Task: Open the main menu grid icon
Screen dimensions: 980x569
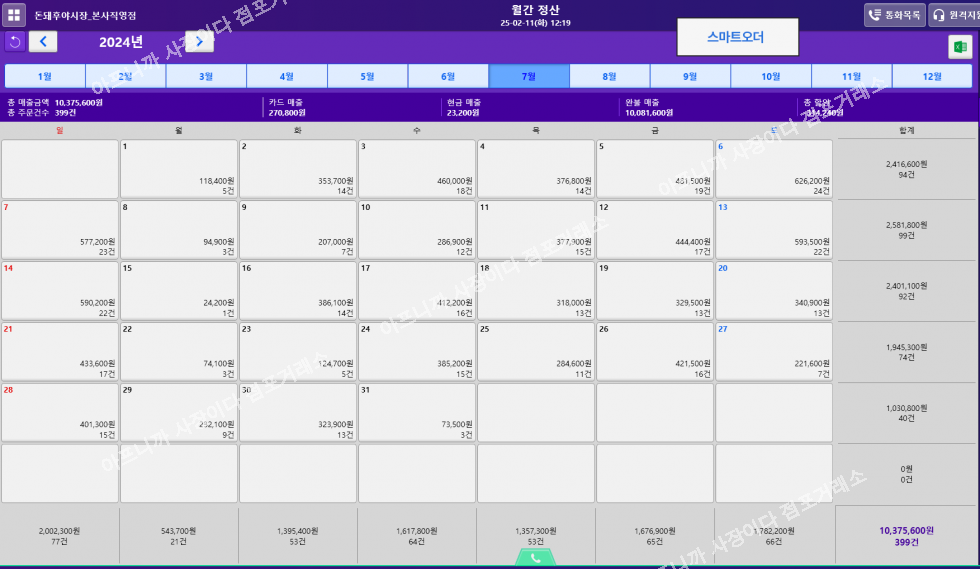Action: (x=15, y=15)
